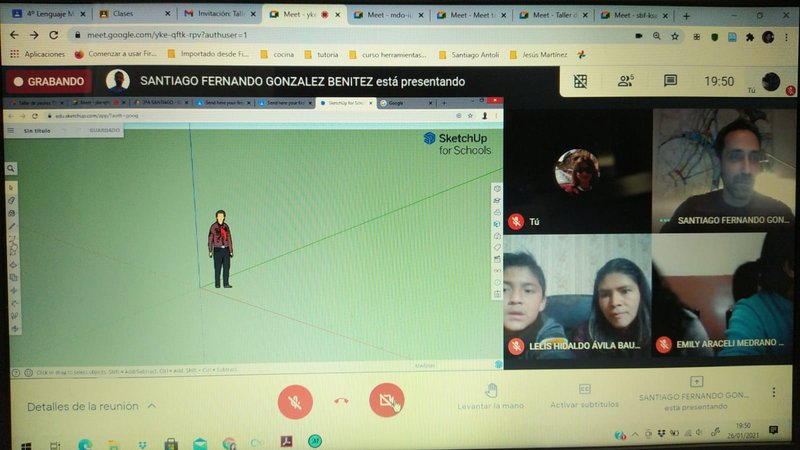This screenshot has width=800, height=450.
Task: Unmute the microphone in Meet
Action: coord(295,402)
